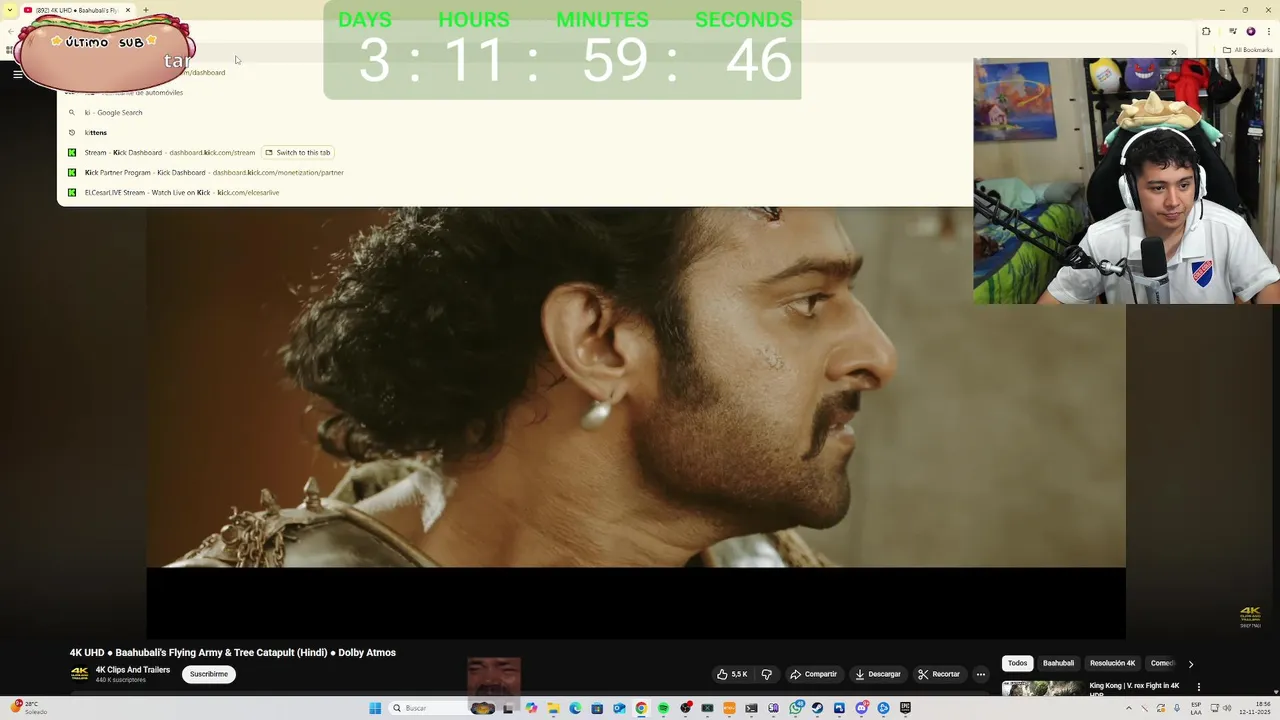Open Copilot from the taskbar
Viewport: 1280px width, 720px height.
[x=531, y=708]
